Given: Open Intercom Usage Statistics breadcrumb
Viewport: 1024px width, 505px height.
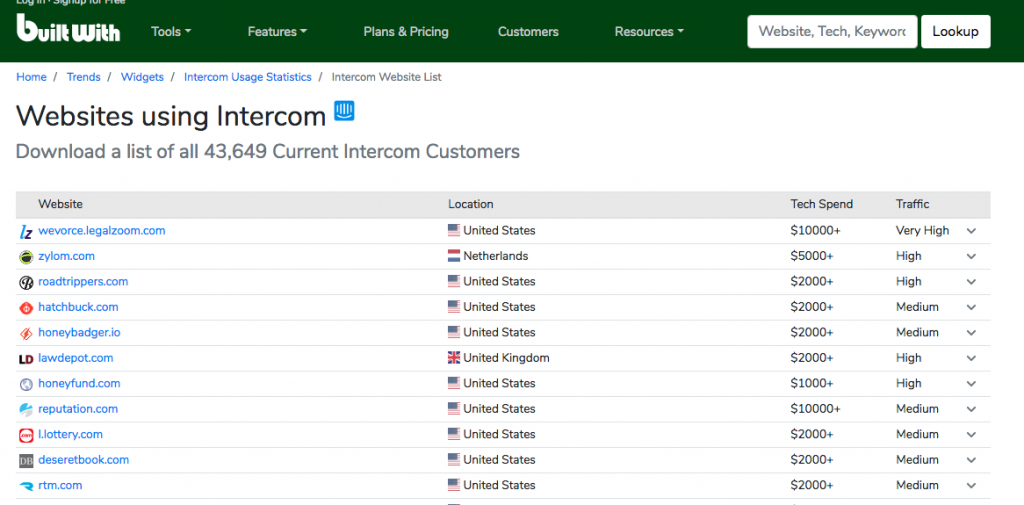Looking at the screenshot, I should coord(248,77).
